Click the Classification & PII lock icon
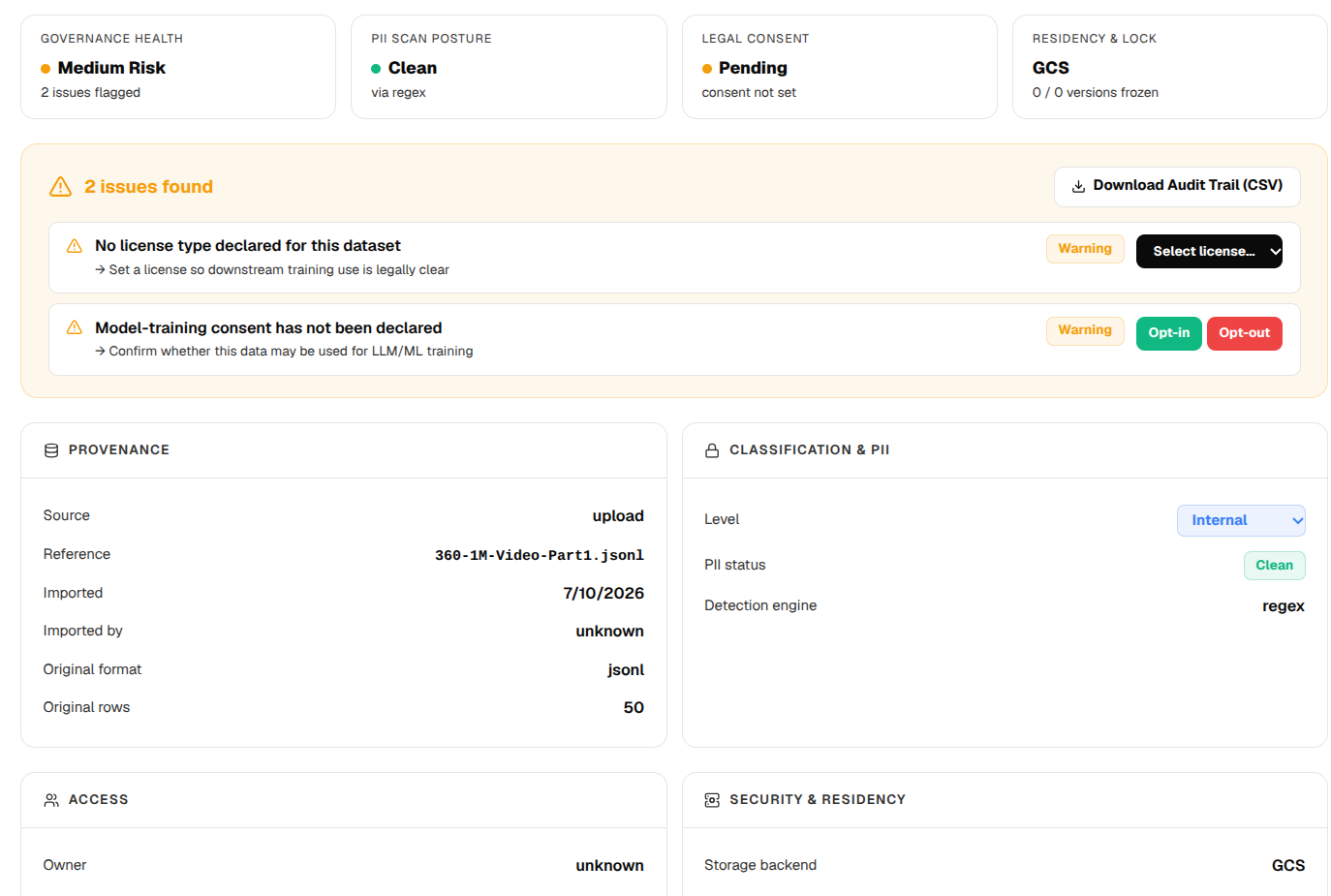Screen dimensions: 1331x896 pos(712,450)
